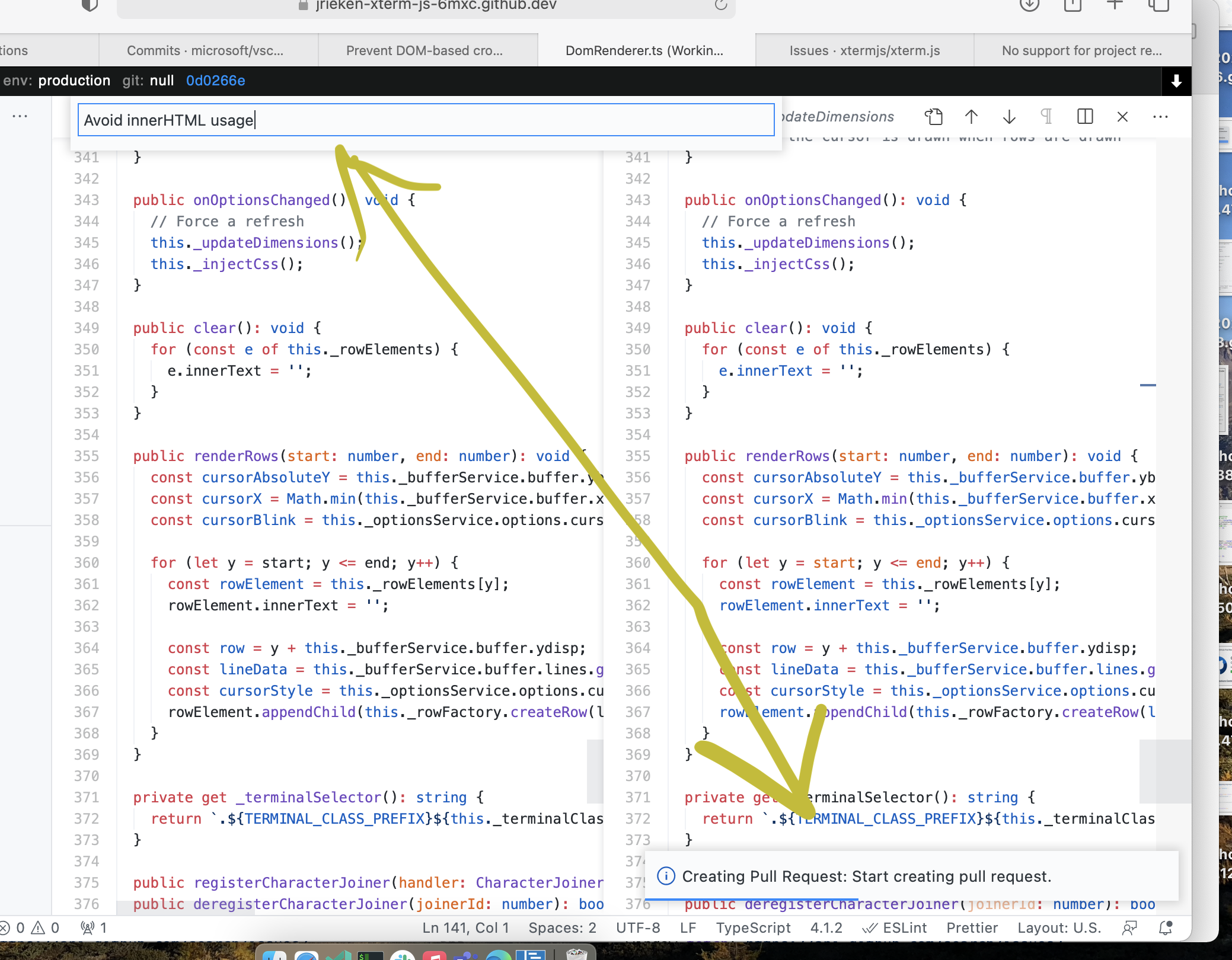
Task: Click errors and warnings count in status bar
Action: tap(30, 928)
